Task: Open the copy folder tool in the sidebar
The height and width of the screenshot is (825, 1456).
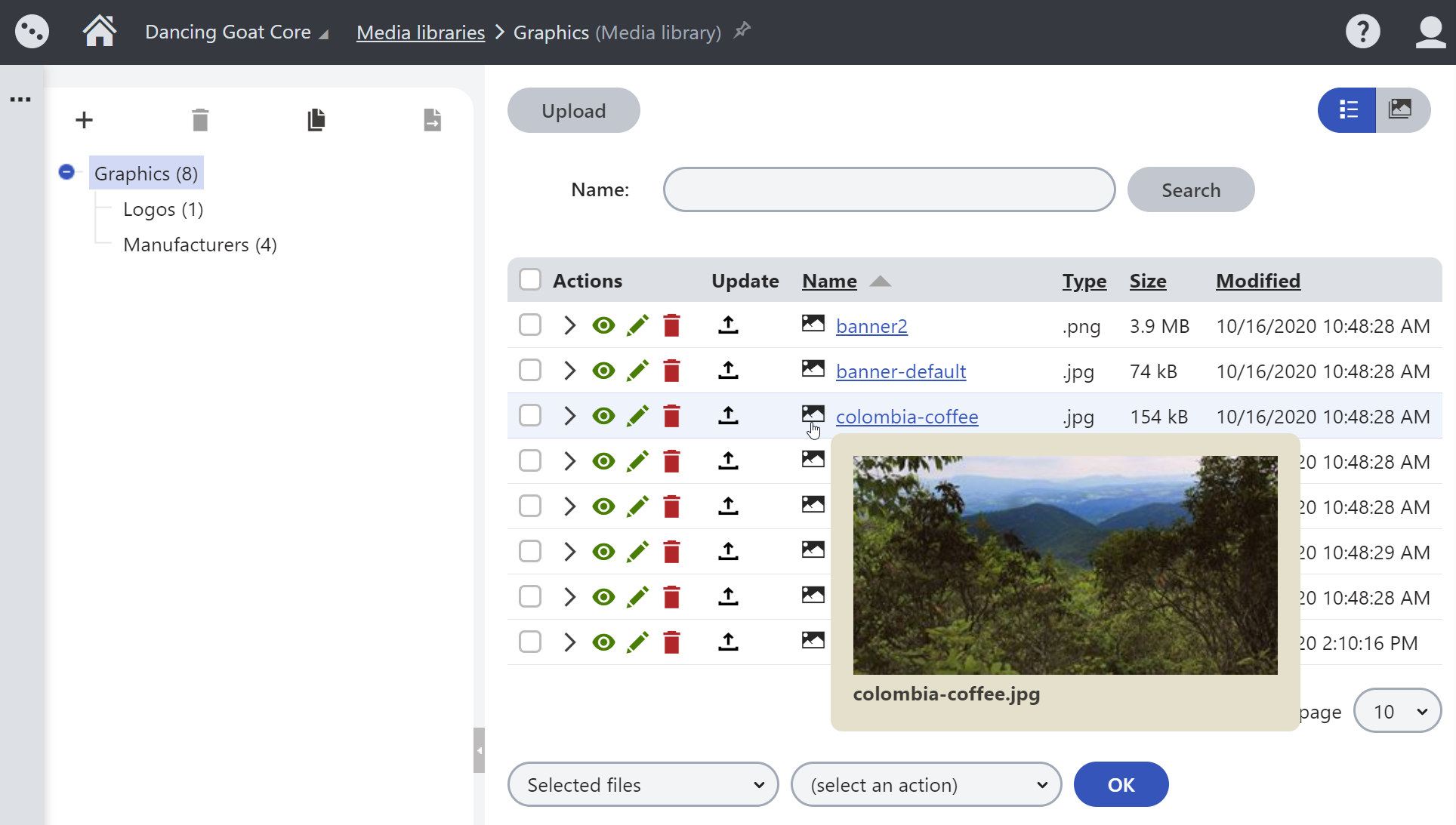Action: click(x=316, y=119)
